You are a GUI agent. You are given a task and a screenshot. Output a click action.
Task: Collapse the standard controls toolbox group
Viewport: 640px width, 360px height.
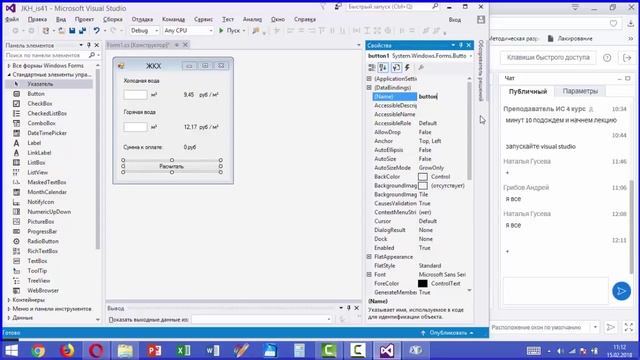coord(9,75)
